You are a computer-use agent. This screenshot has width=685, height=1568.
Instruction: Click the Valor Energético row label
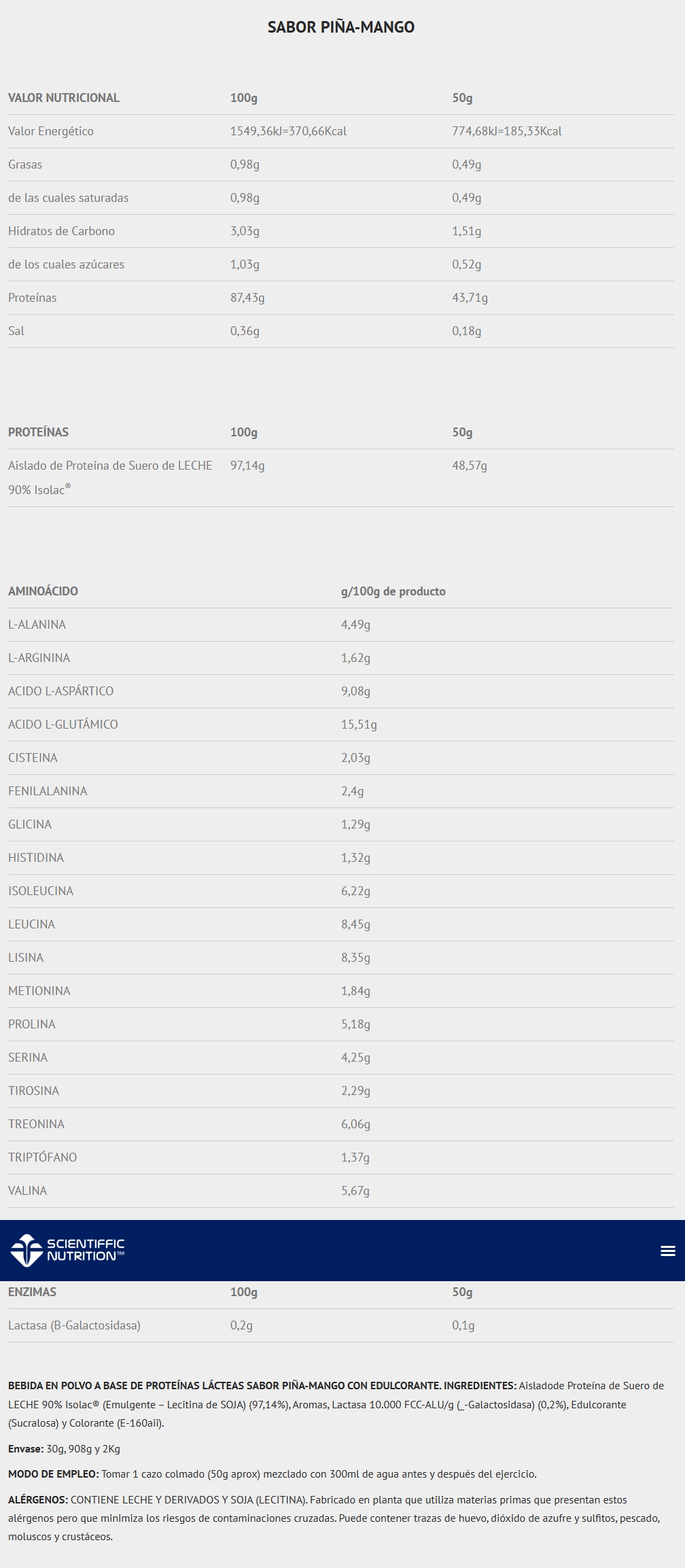tap(51, 131)
